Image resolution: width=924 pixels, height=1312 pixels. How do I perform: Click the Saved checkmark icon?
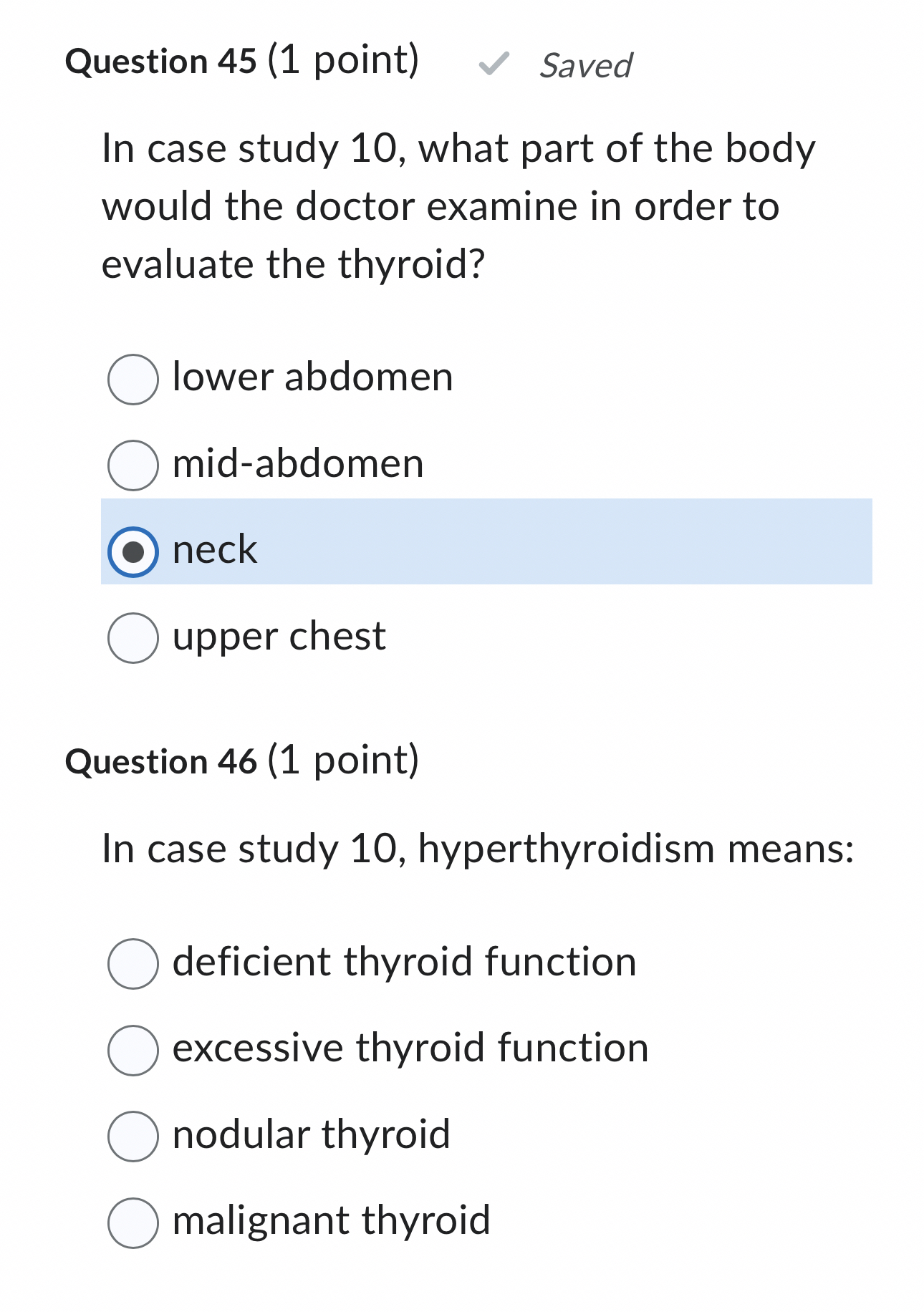click(x=496, y=63)
